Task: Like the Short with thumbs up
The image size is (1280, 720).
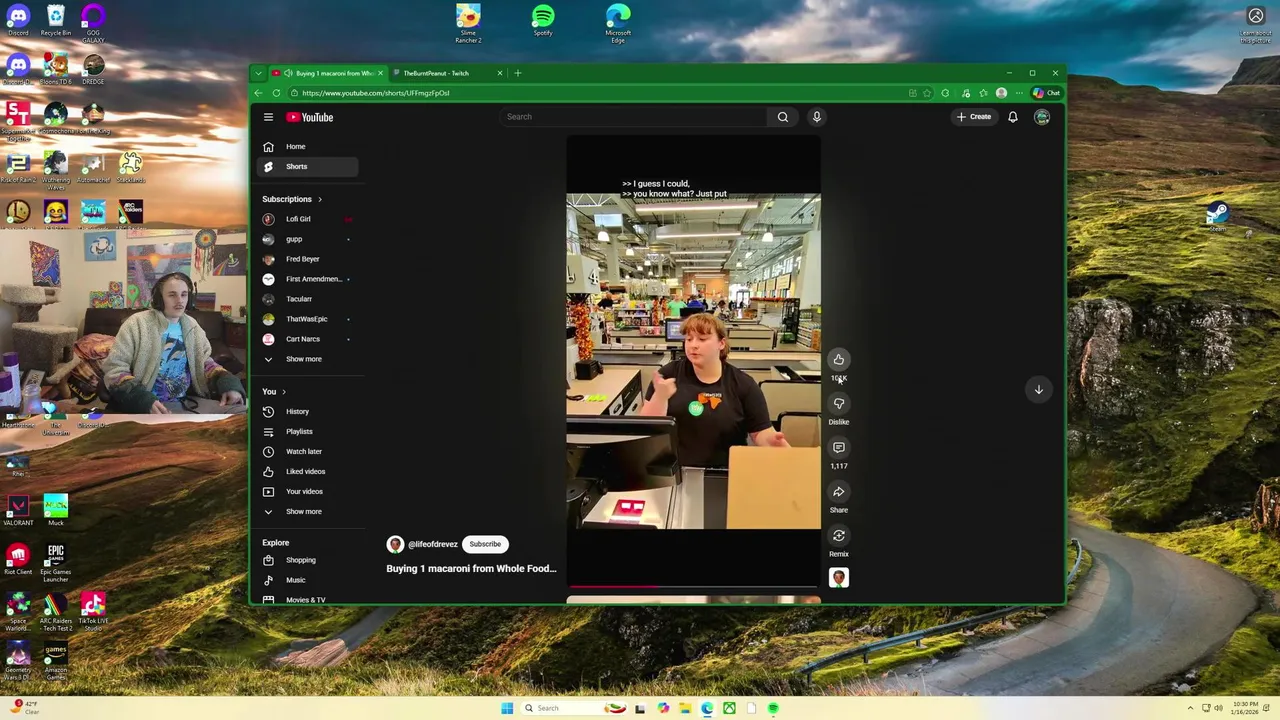Action: [x=839, y=360]
